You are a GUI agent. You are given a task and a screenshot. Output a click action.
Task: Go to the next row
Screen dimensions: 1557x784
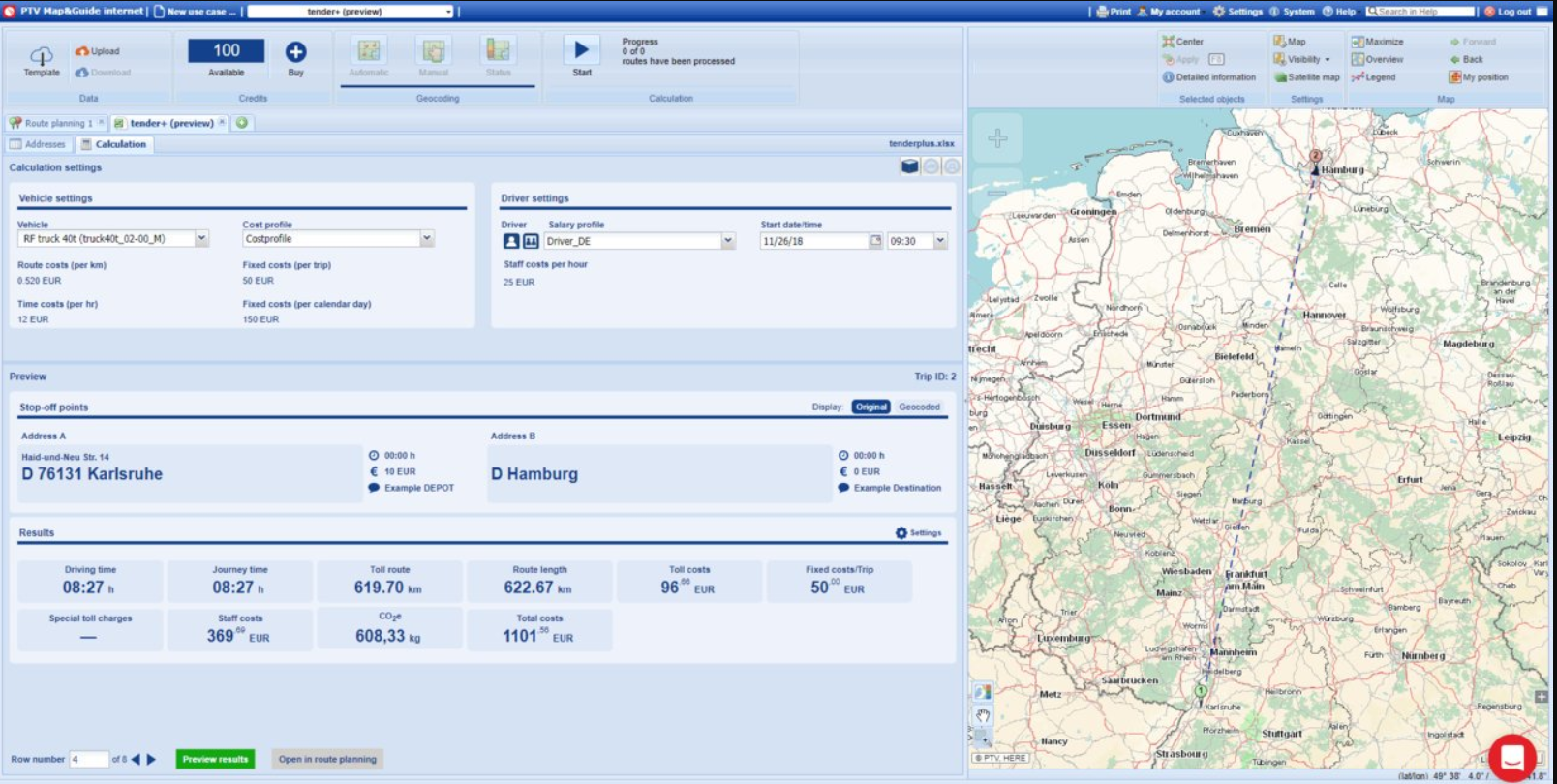tap(151, 760)
